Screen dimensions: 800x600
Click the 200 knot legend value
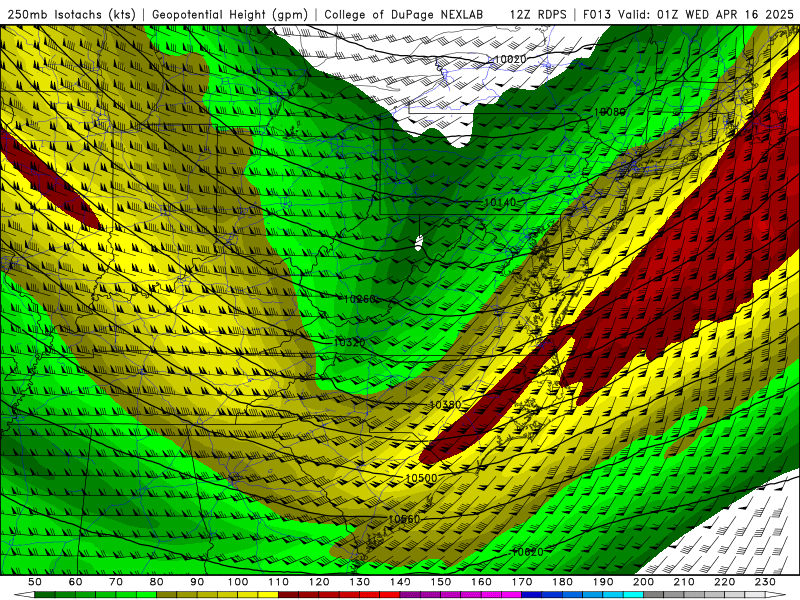tap(643, 582)
